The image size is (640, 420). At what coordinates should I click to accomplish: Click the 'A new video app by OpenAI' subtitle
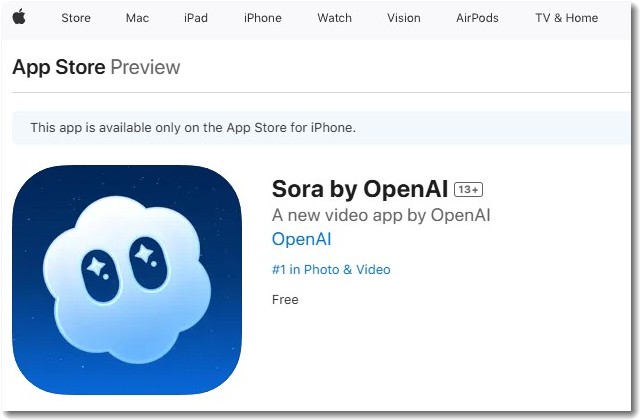(x=381, y=215)
